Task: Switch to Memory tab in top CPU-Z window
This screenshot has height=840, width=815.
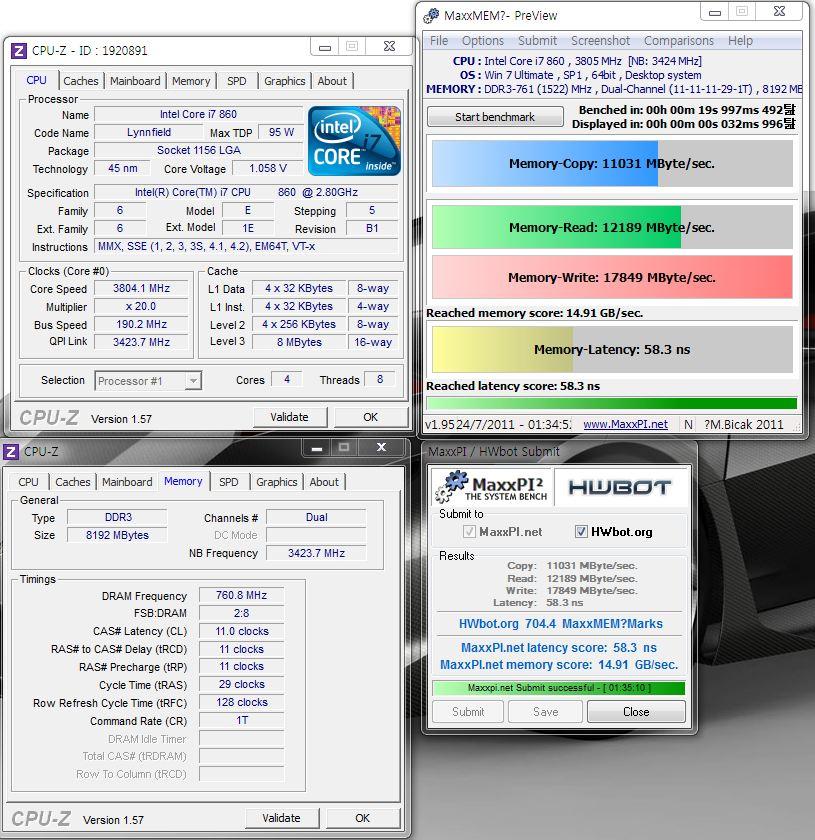Action: click(191, 81)
